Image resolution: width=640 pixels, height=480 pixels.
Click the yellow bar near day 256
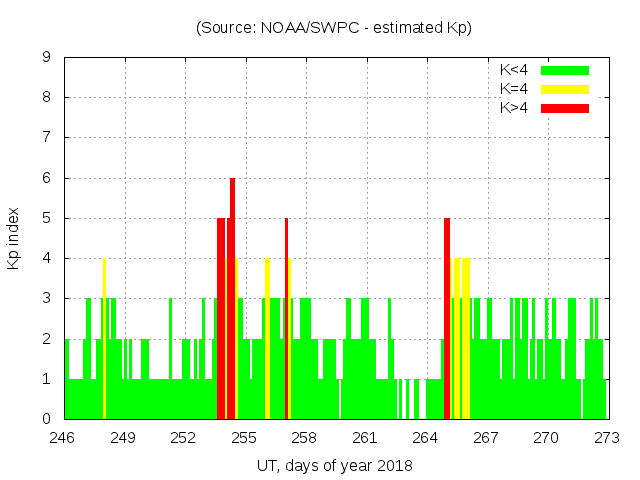[x=267, y=340]
